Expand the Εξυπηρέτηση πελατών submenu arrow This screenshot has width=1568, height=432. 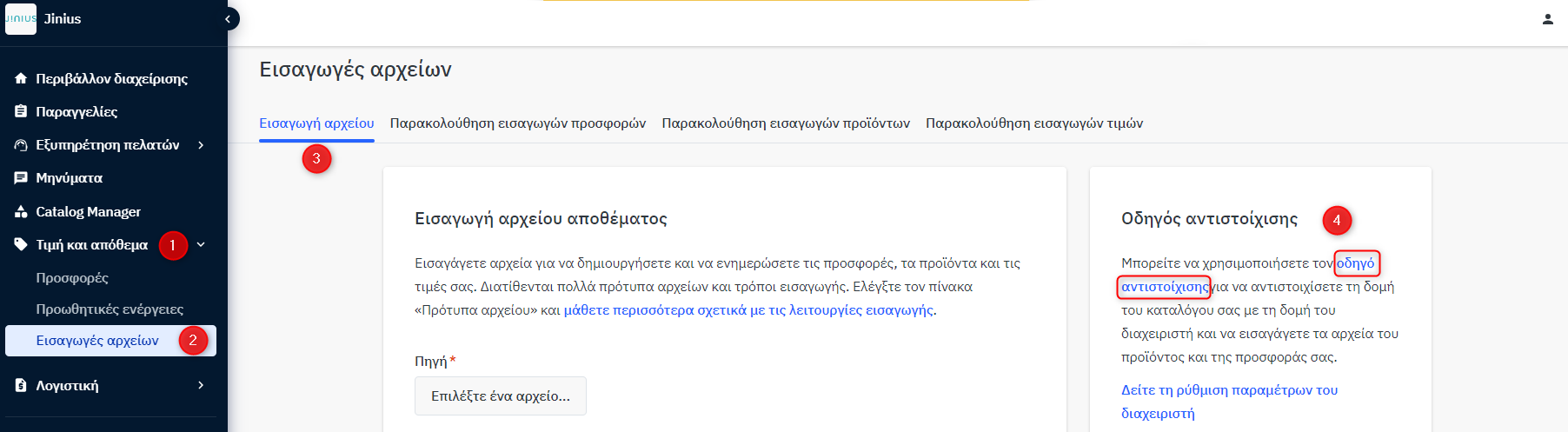pos(201,145)
